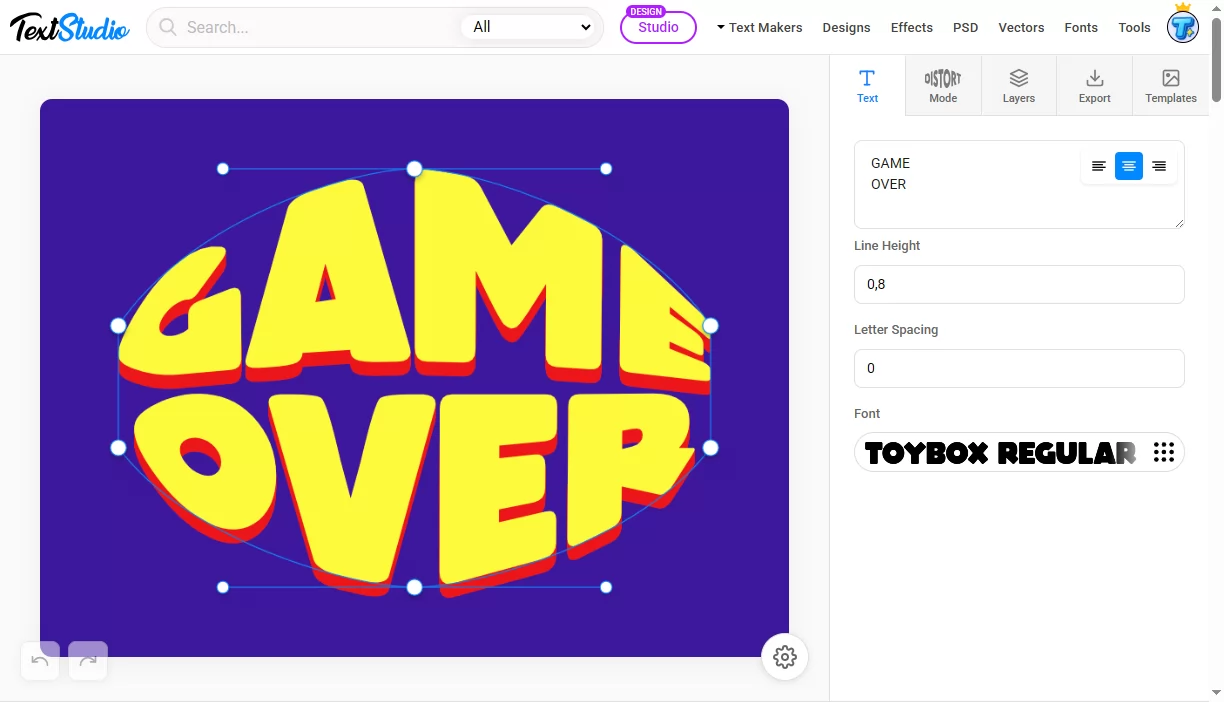Screen dimensions: 1224x702
Task: Open the Vectors section
Action: [x=1021, y=27]
